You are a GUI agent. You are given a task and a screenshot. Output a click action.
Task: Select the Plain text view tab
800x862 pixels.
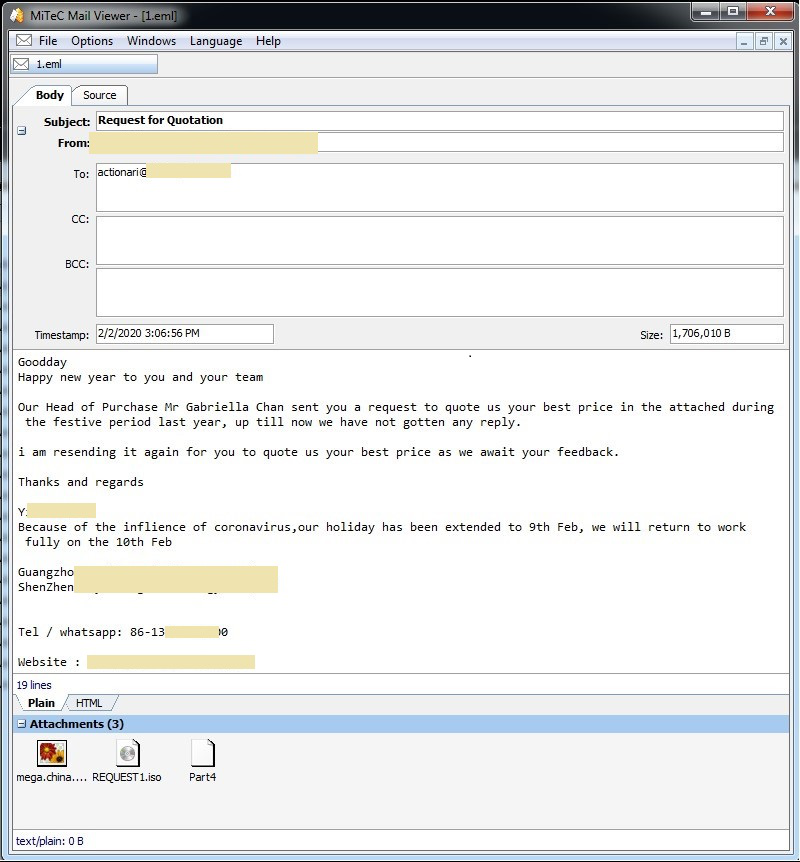(x=41, y=703)
